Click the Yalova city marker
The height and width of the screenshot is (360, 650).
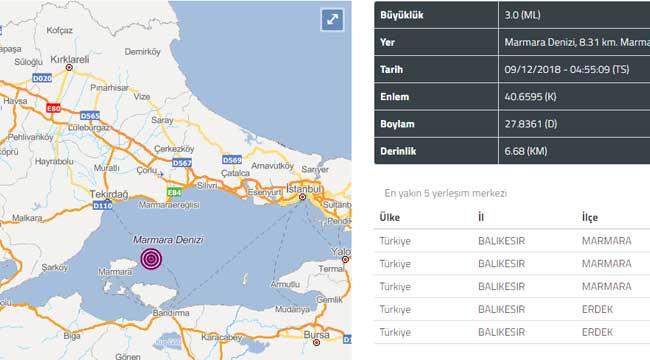(345, 260)
